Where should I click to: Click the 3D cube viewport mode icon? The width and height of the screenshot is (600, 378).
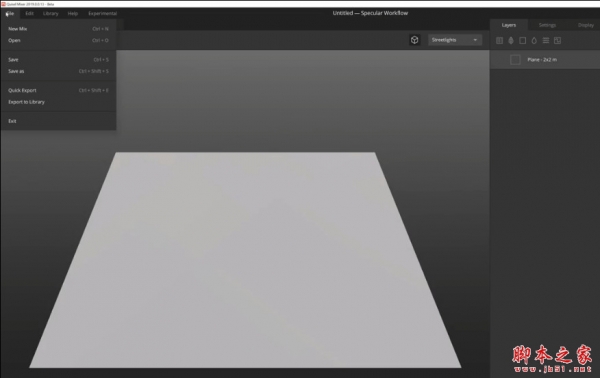(414, 40)
